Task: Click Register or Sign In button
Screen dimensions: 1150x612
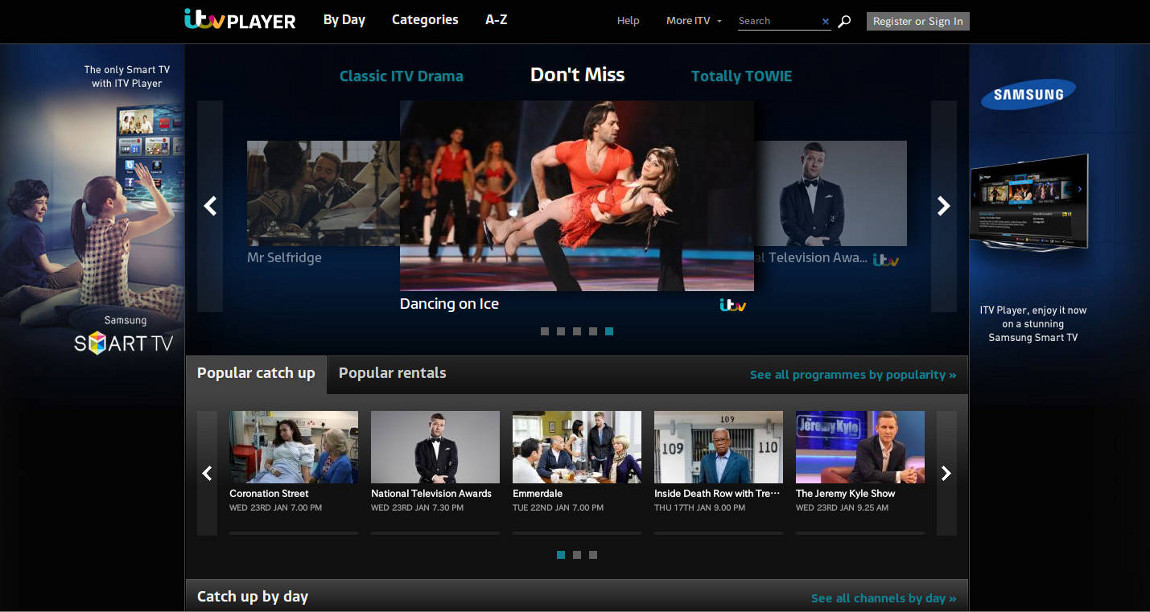Action: (x=918, y=21)
